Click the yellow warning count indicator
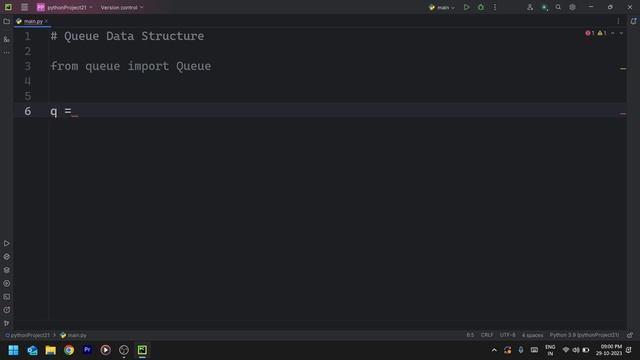 coord(602,33)
